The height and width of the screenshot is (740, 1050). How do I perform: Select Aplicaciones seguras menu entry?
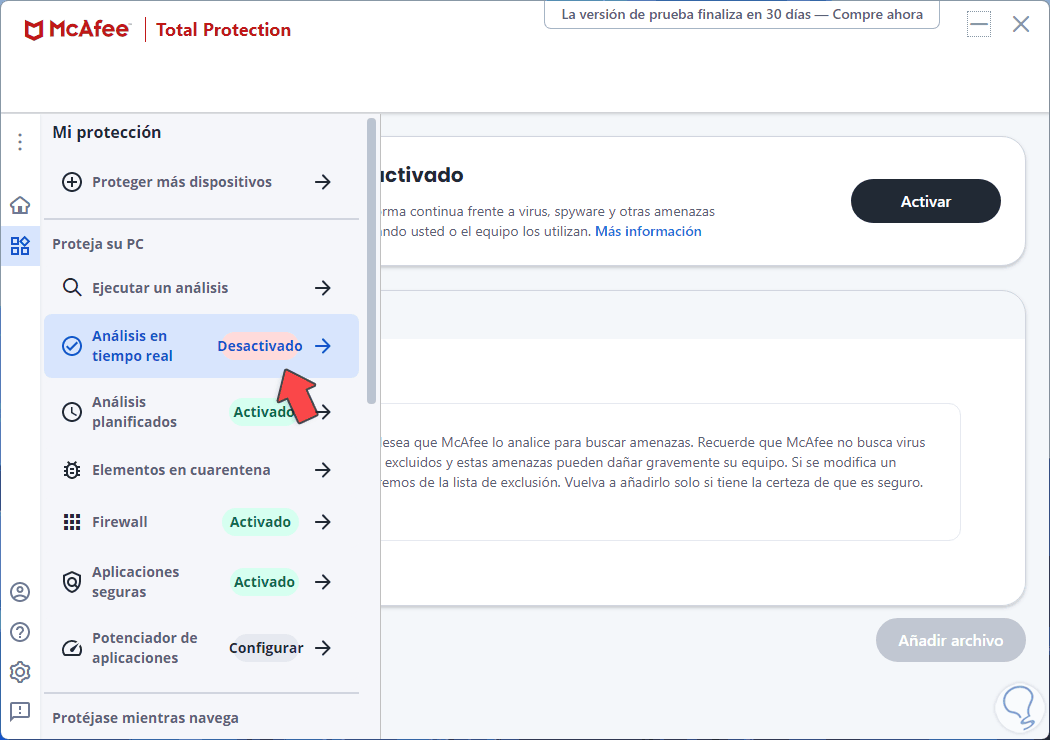202,582
